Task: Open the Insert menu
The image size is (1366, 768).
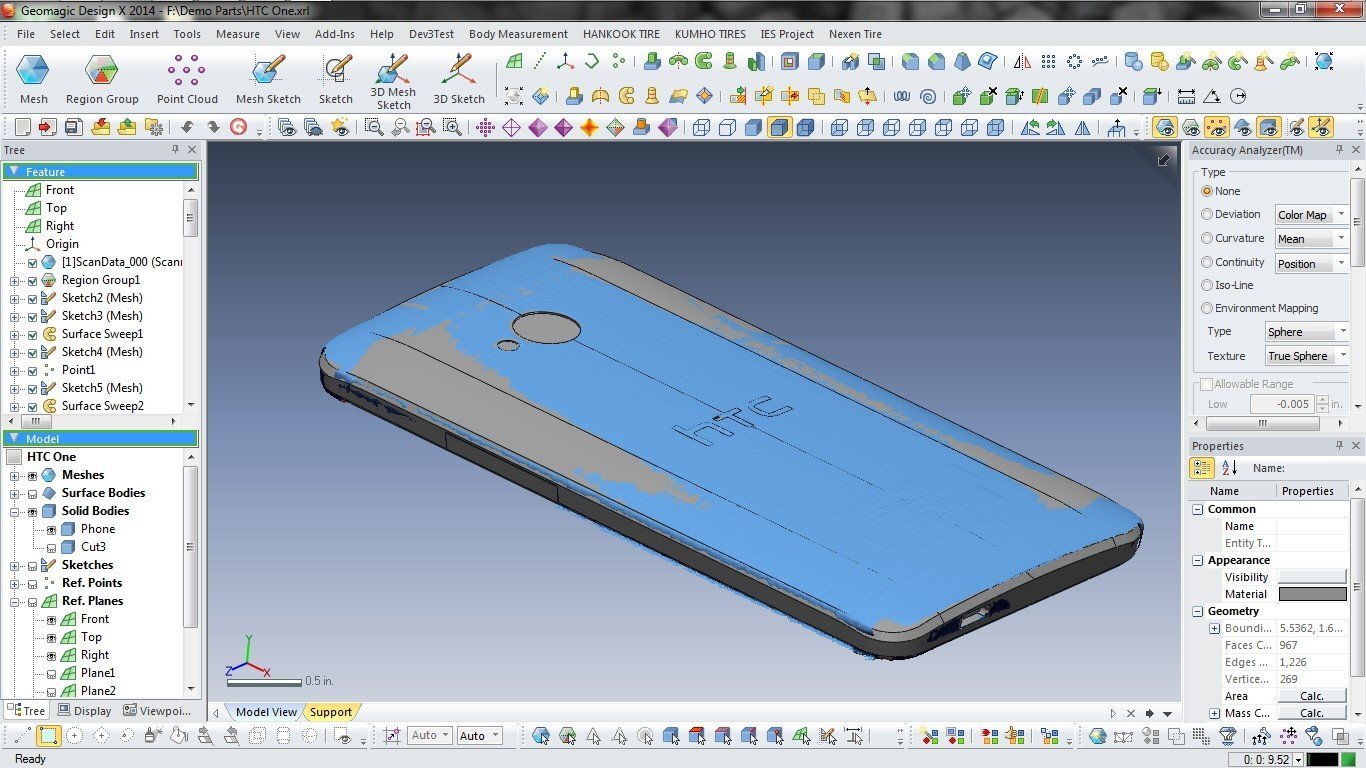Action: point(144,34)
